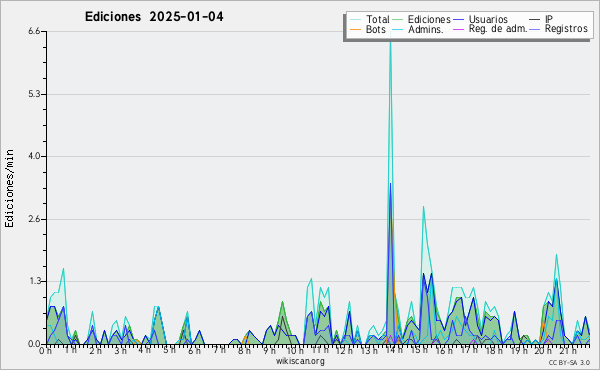Click the Total peak just after 15 h

[423, 207]
